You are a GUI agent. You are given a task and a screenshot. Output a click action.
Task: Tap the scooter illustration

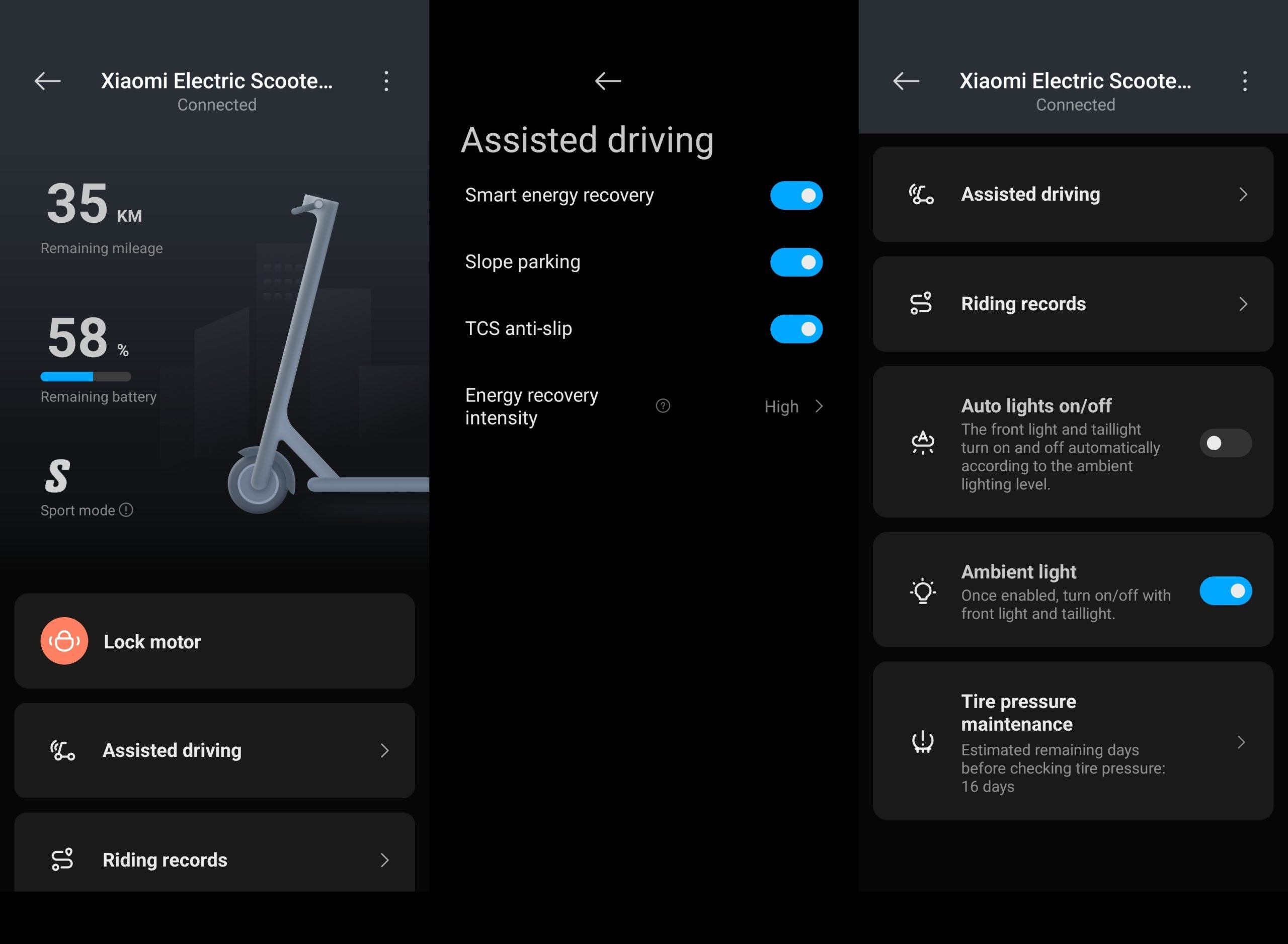click(329, 353)
